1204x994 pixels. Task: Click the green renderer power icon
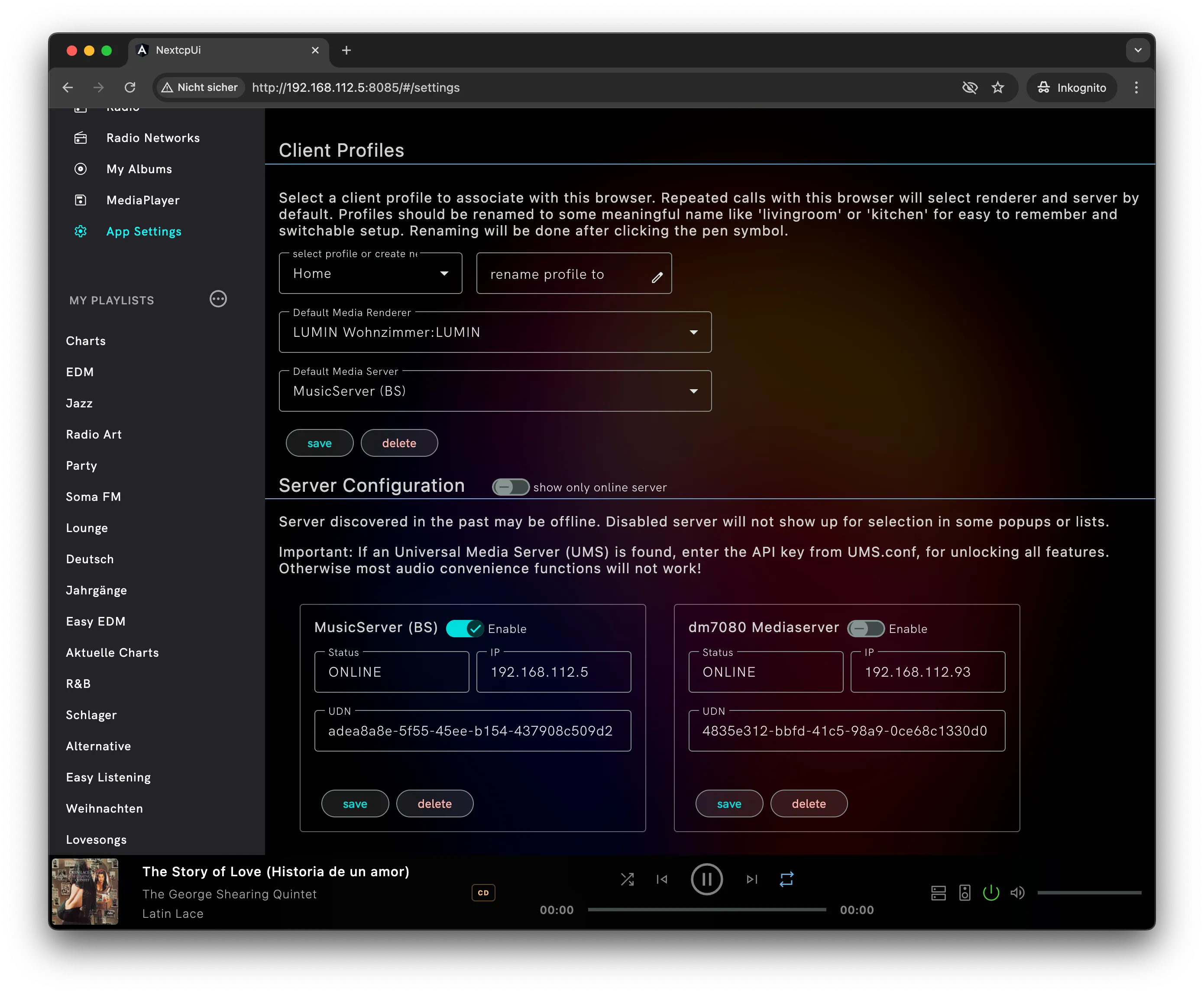click(x=991, y=893)
